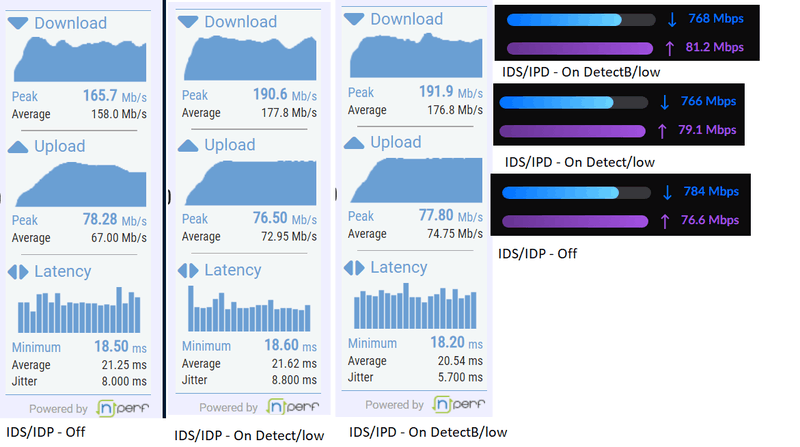Click the 8.000 ms jitter value

point(124,381)
